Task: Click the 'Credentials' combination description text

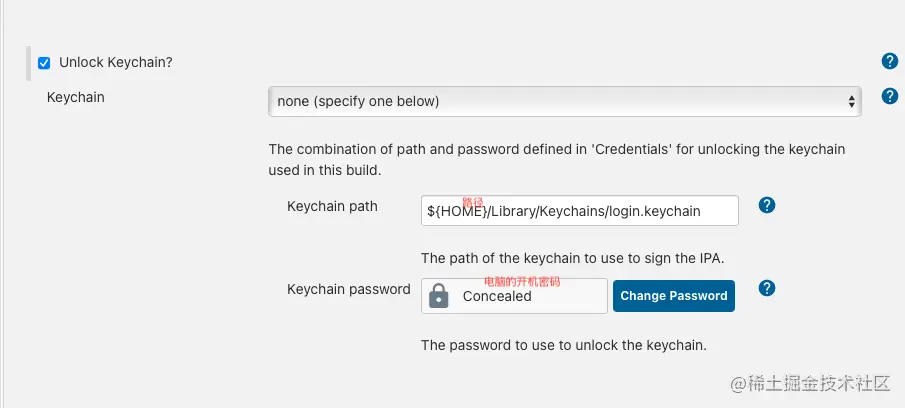Action: (556, 160)
